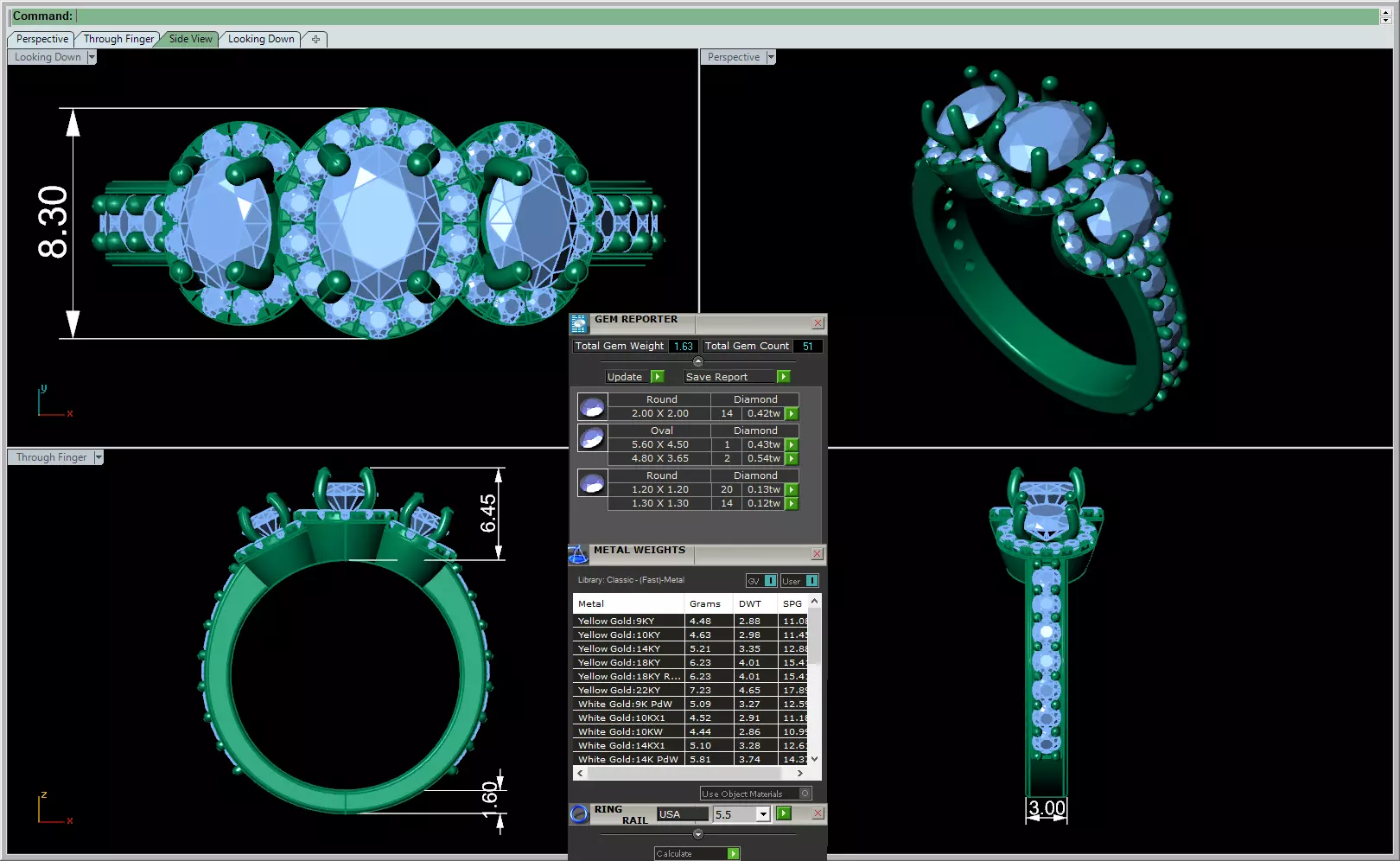
Task: Select the White Gold:10KX1 row
Action: tap(690, 717)
